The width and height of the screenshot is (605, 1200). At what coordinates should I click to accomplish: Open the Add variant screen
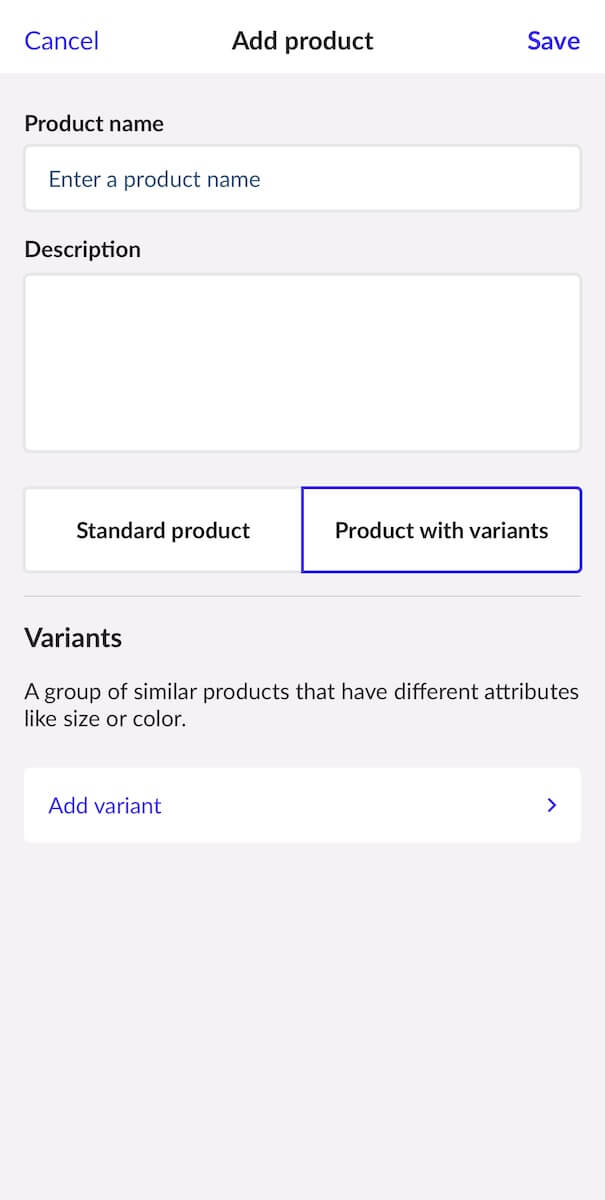300,805
